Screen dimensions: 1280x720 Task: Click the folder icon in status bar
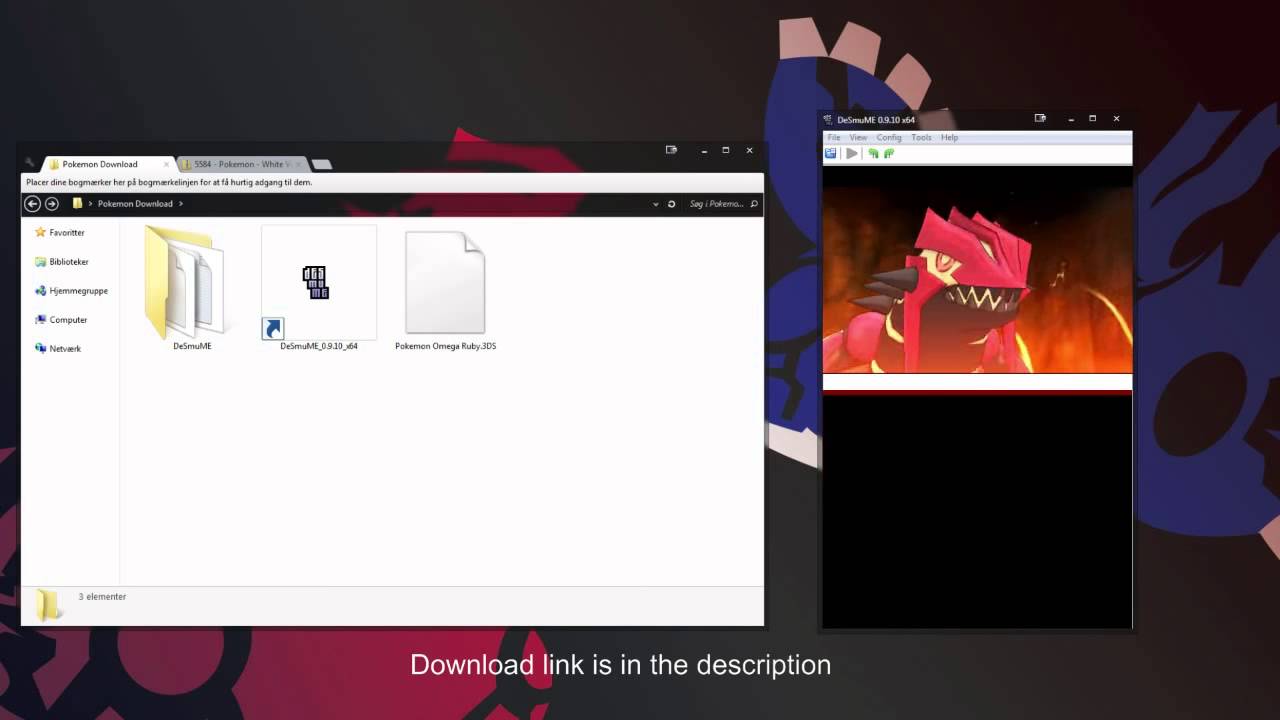click(x=47, y=604)
